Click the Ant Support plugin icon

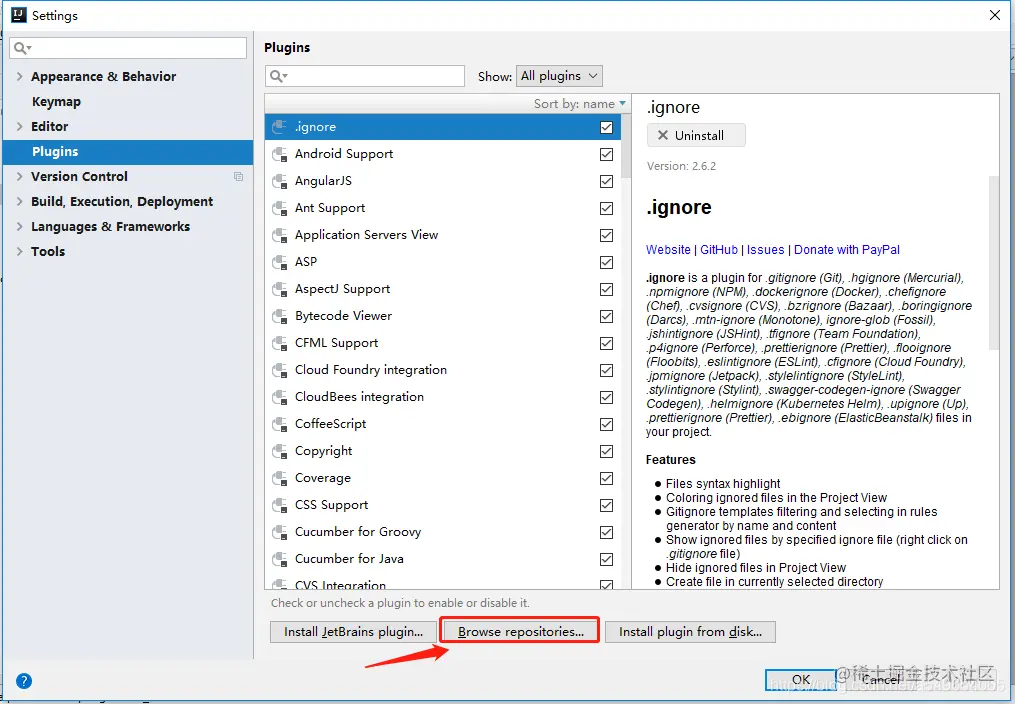click(280, 208)
